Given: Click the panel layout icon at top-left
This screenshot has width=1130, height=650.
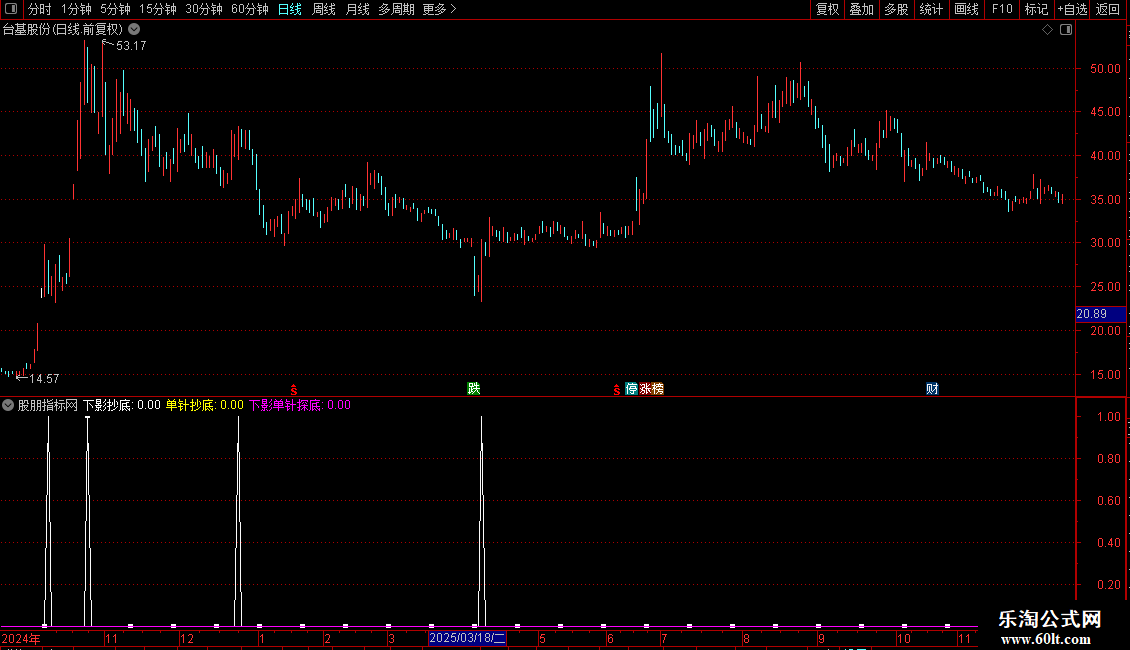Looking at the screenshot, I should click(11, 9).
